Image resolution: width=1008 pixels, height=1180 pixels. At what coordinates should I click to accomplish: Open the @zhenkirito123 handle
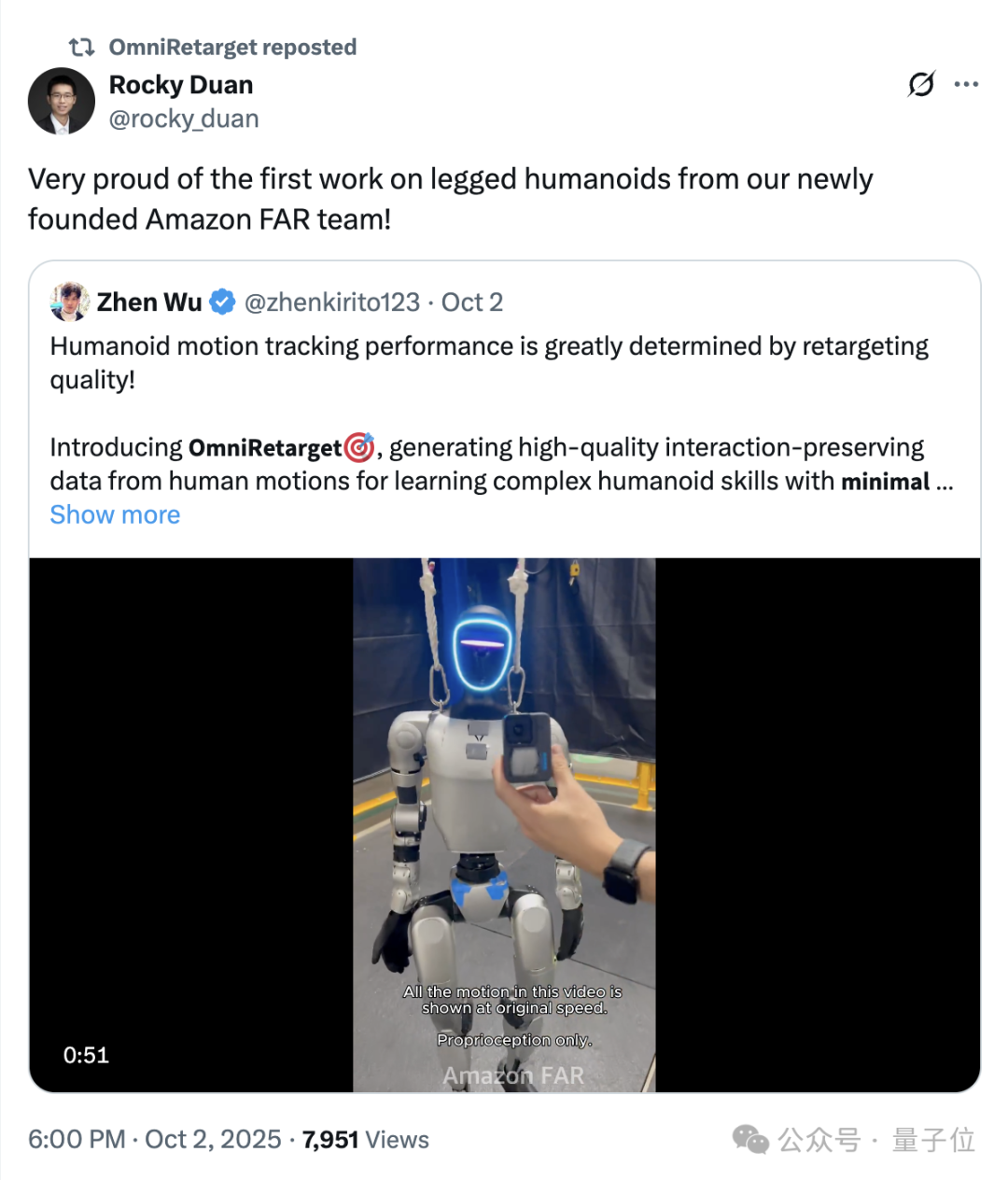pyautogui.click(x=332, y=302)
